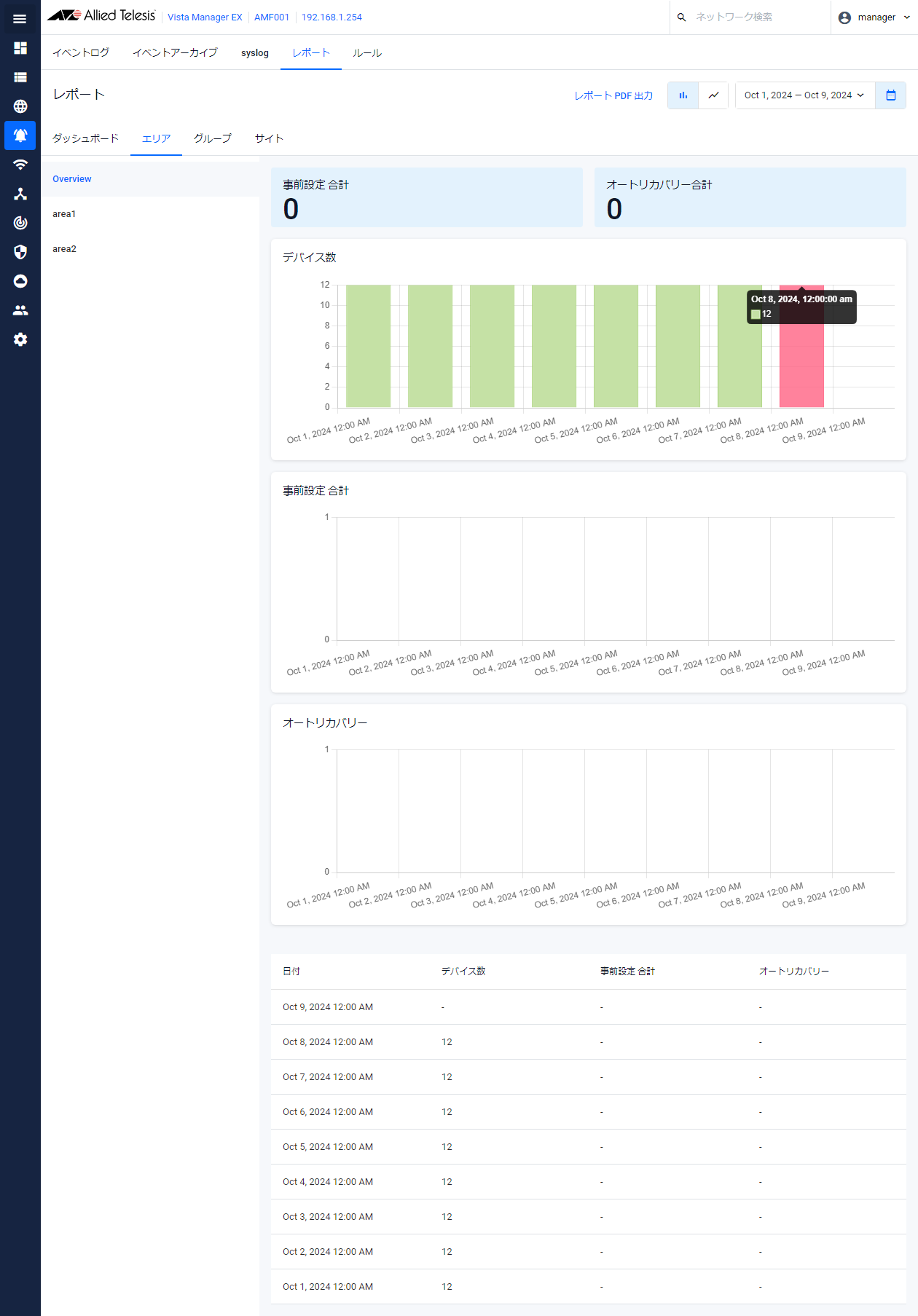Expand the manager account menu
Screen dimensions: 918x1316
tap(874, 17)
